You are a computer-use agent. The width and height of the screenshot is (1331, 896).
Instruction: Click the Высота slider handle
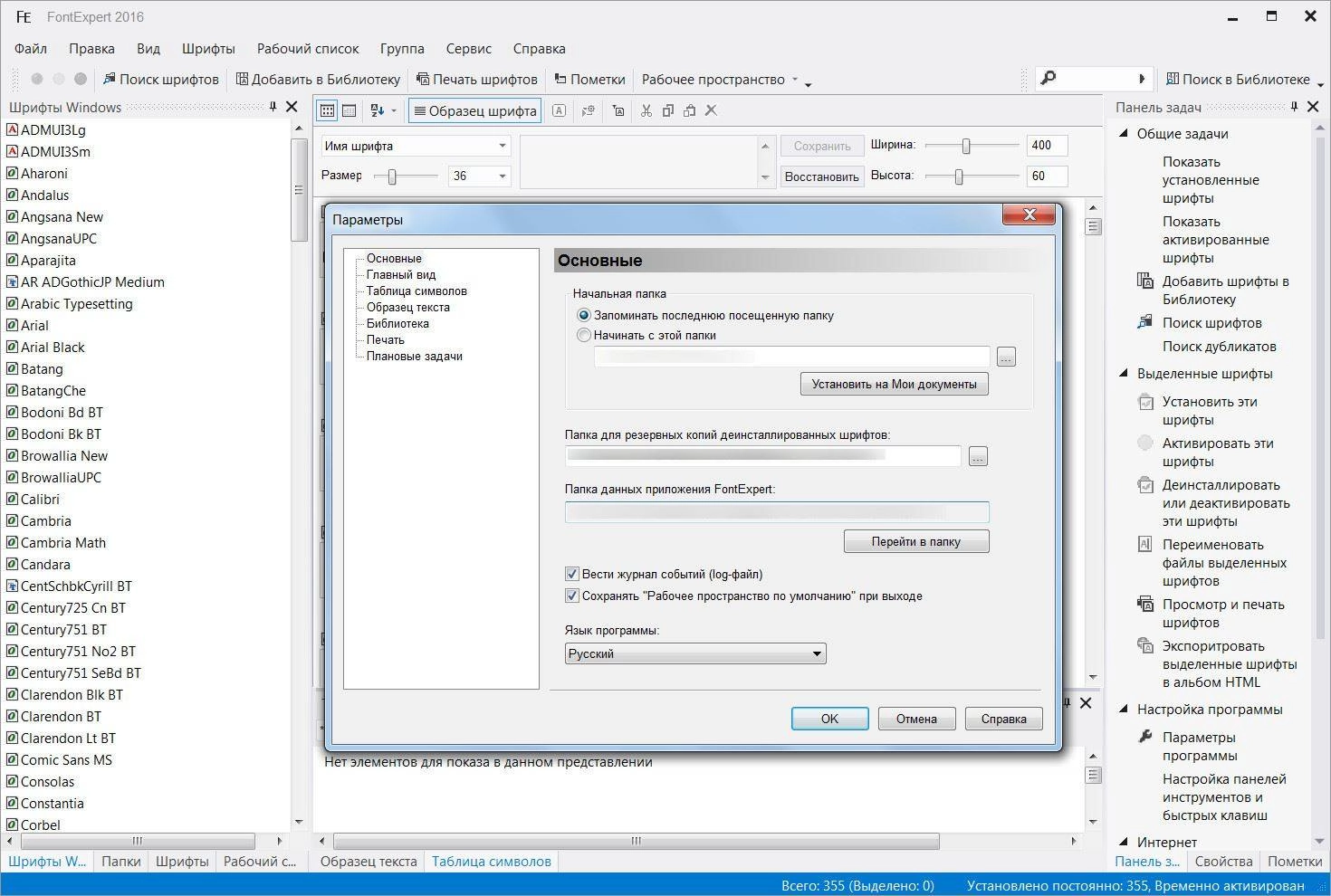[959, 176]
